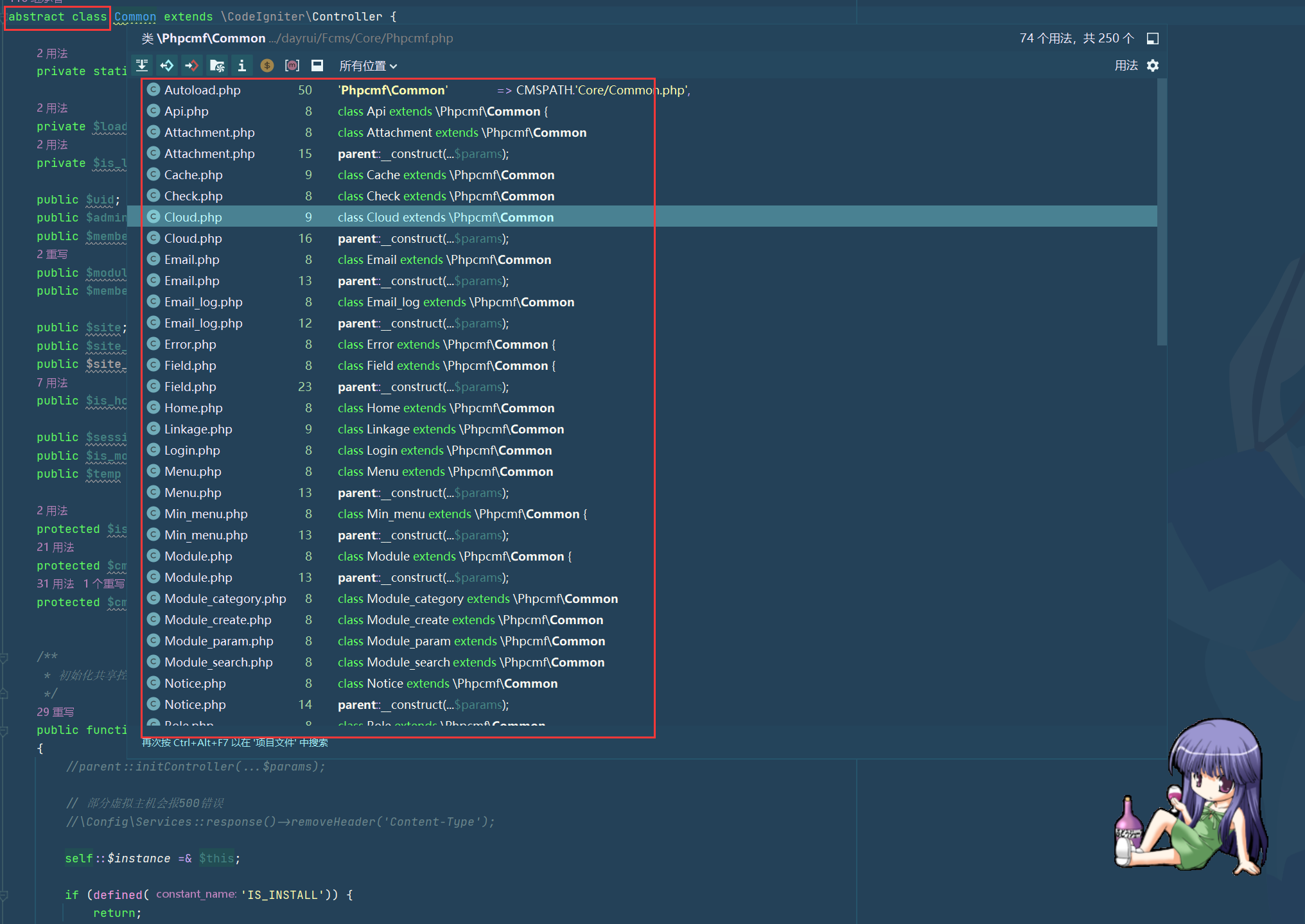Click the class icon beside Check.php
Viewport: 1305px width, 924px height.
[153, 195]
